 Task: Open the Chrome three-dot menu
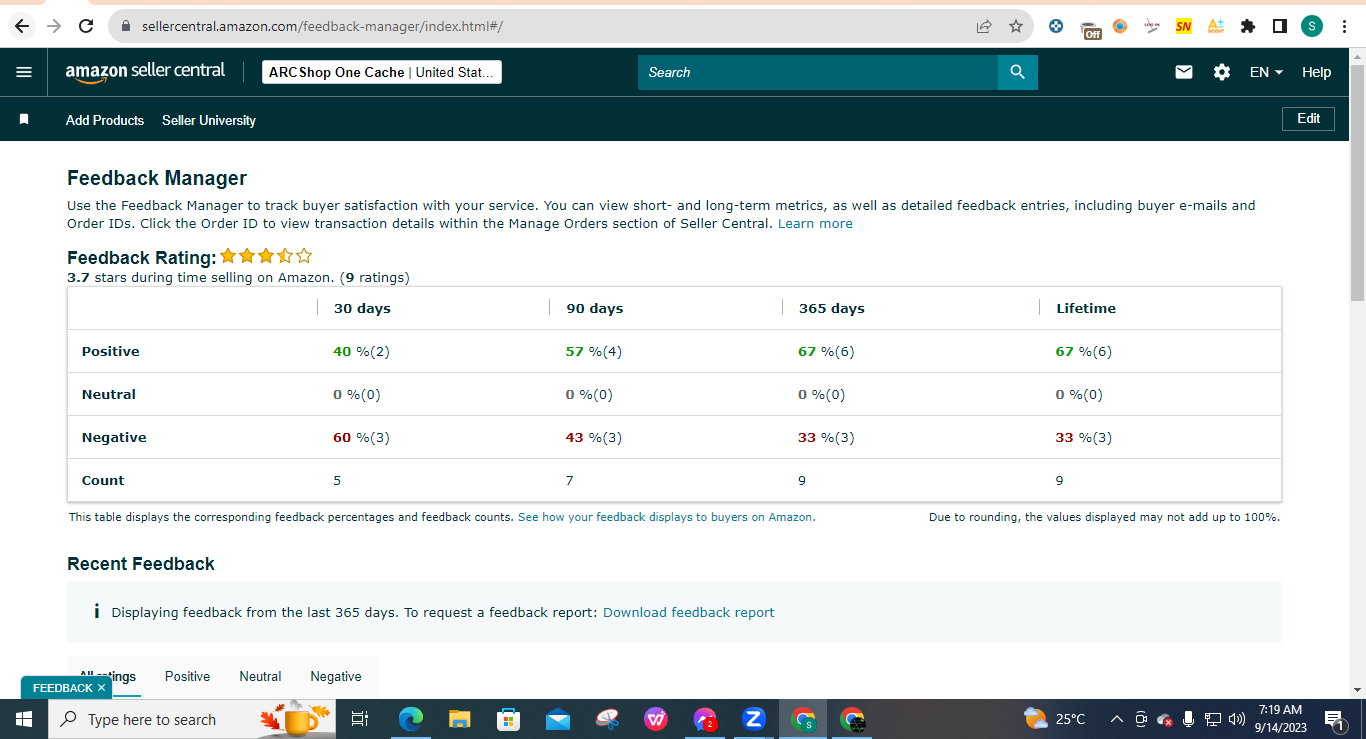1343,26
